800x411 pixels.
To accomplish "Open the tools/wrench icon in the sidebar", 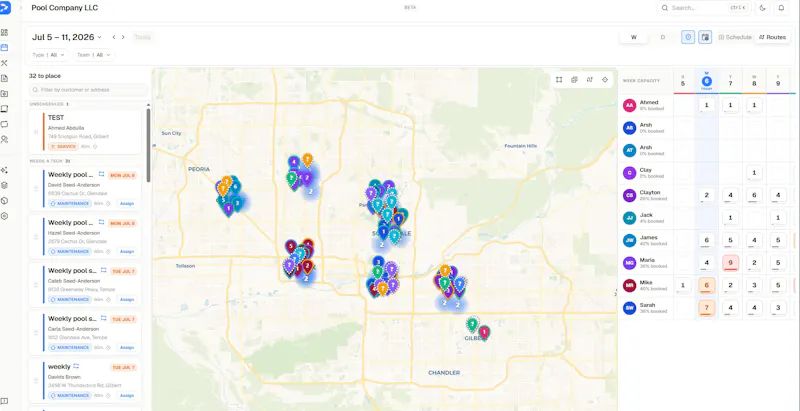I will pyautogui.click(x=5, y=63).
